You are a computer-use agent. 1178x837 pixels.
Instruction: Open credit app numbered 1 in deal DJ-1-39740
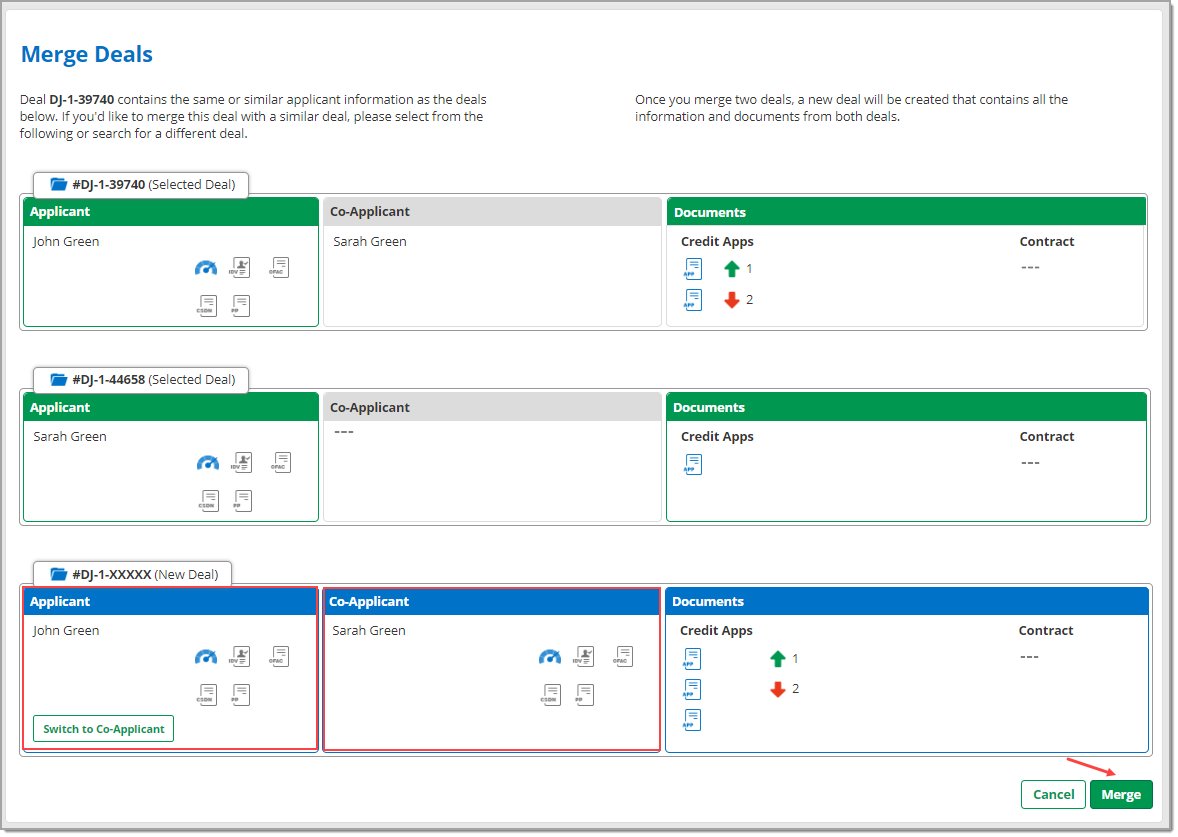(693, 269)
